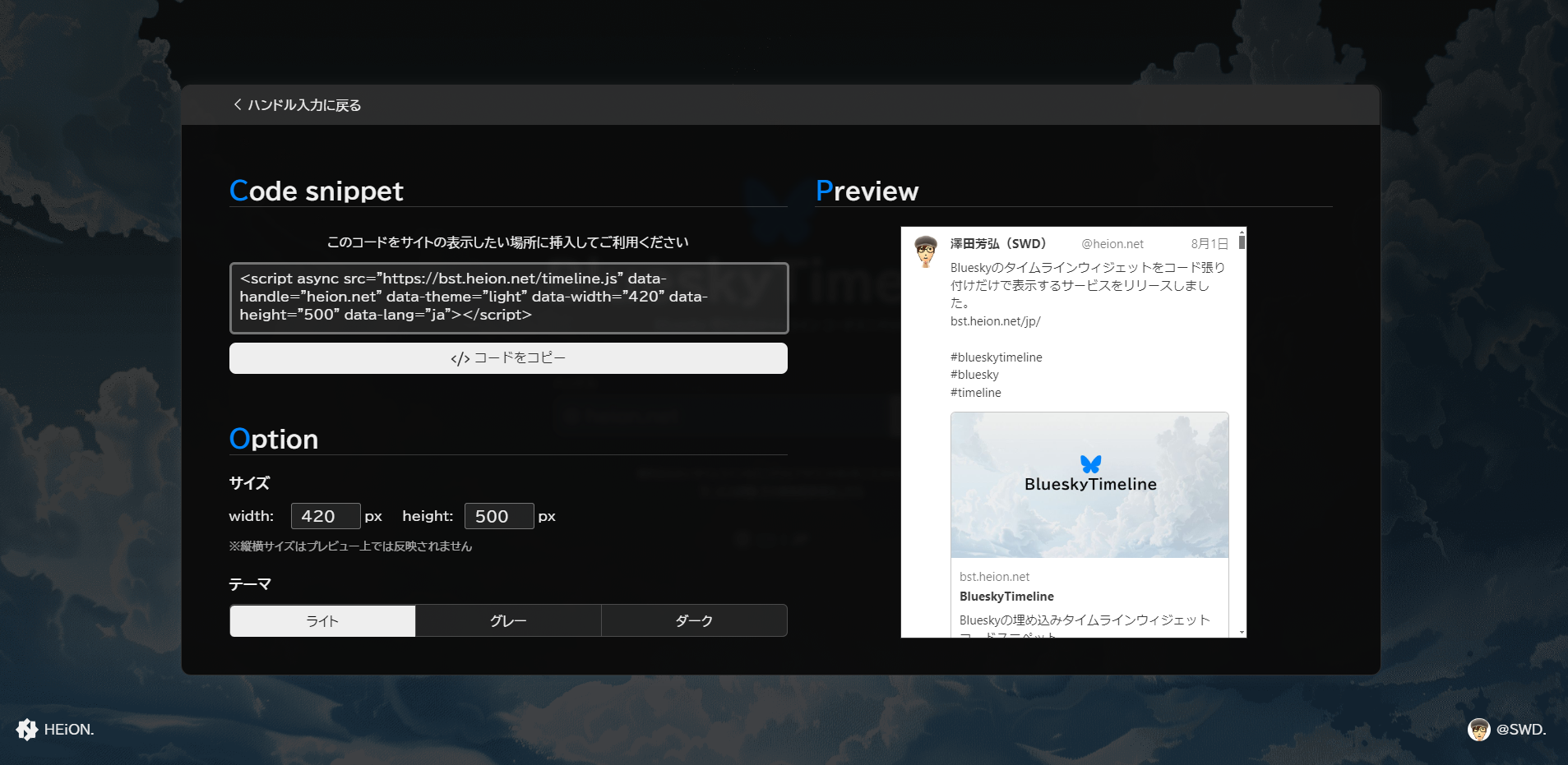The height and width of the screenshot is (765, 1568).
Task: Click the コードをコピー button
Action: tap(508, 358)
